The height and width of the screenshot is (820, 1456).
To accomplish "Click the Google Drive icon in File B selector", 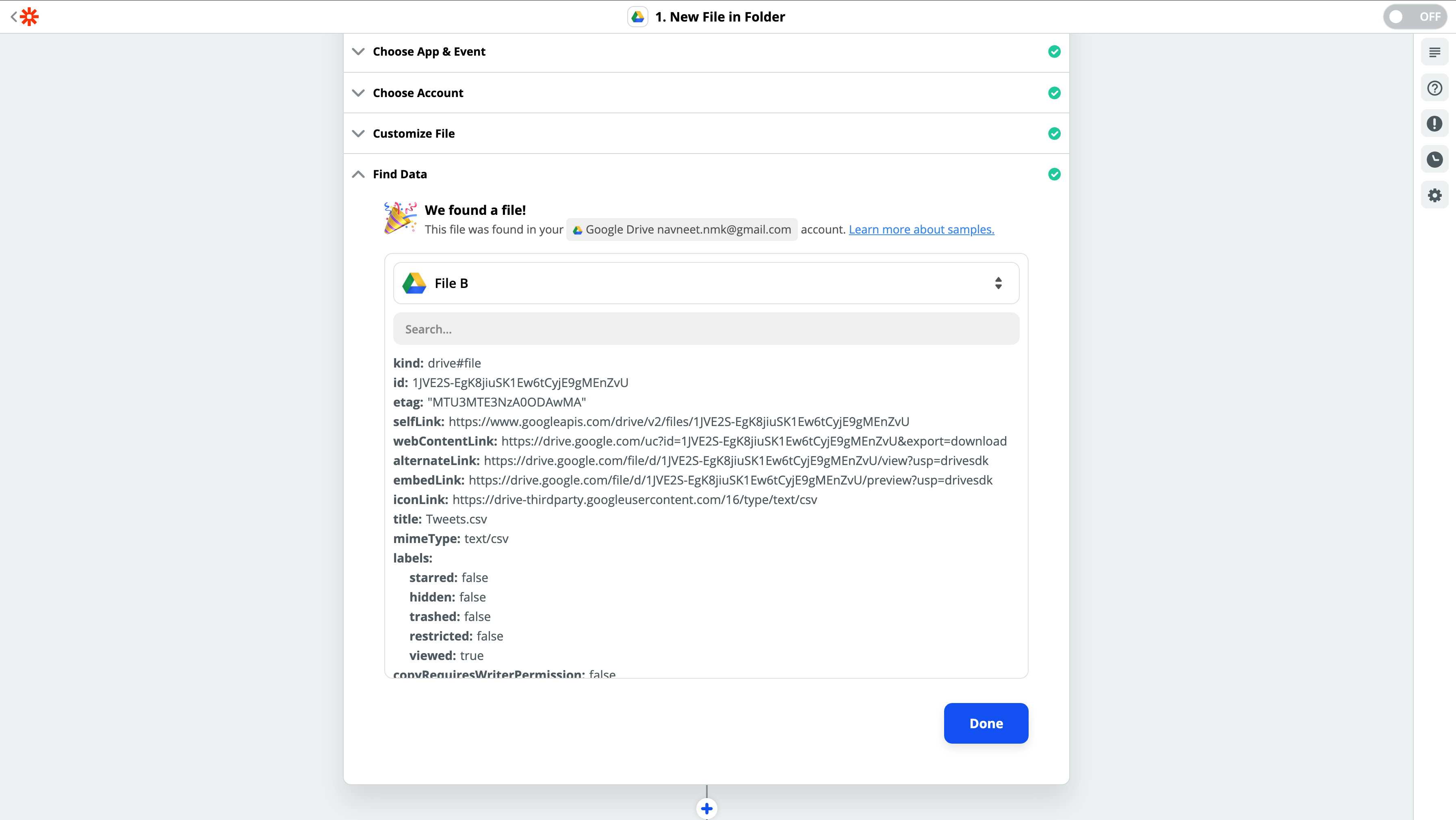I will [414, 283].
